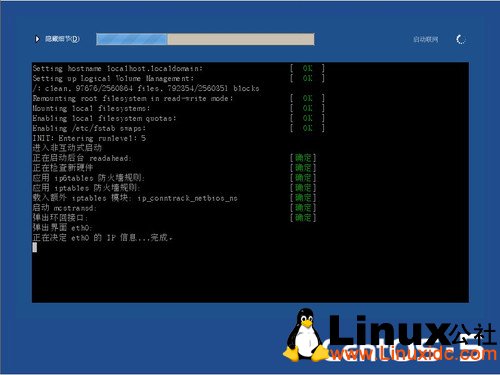Image resolution: width=500 pixels, height=375 pixels.
Task: Click 'Remounting root filesystem in read-write mode' line
Action: click(x=133, y=99)
